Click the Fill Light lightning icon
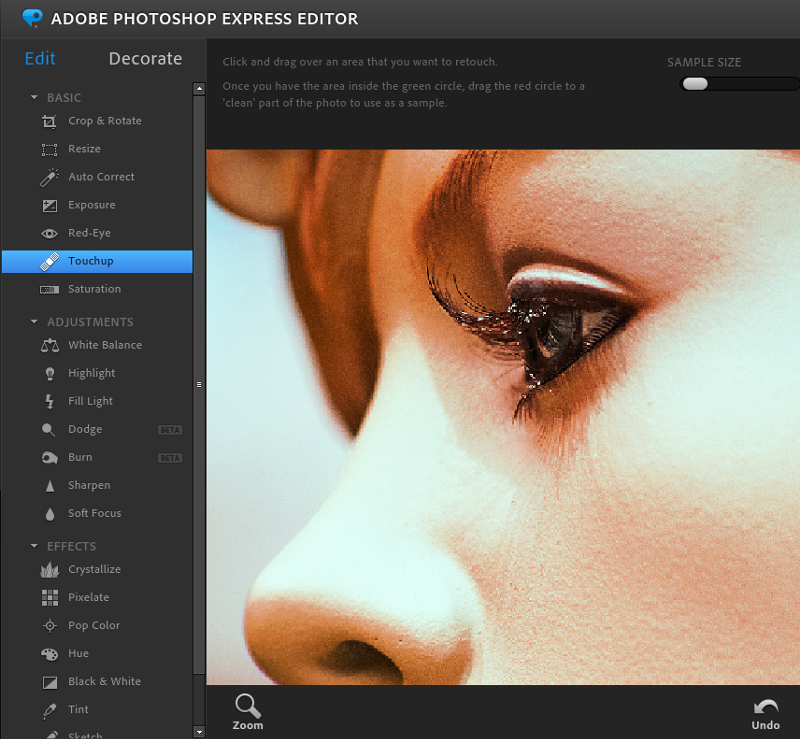Image resolution: width=800 pixels, height=739 pixels. click(49, 402)
